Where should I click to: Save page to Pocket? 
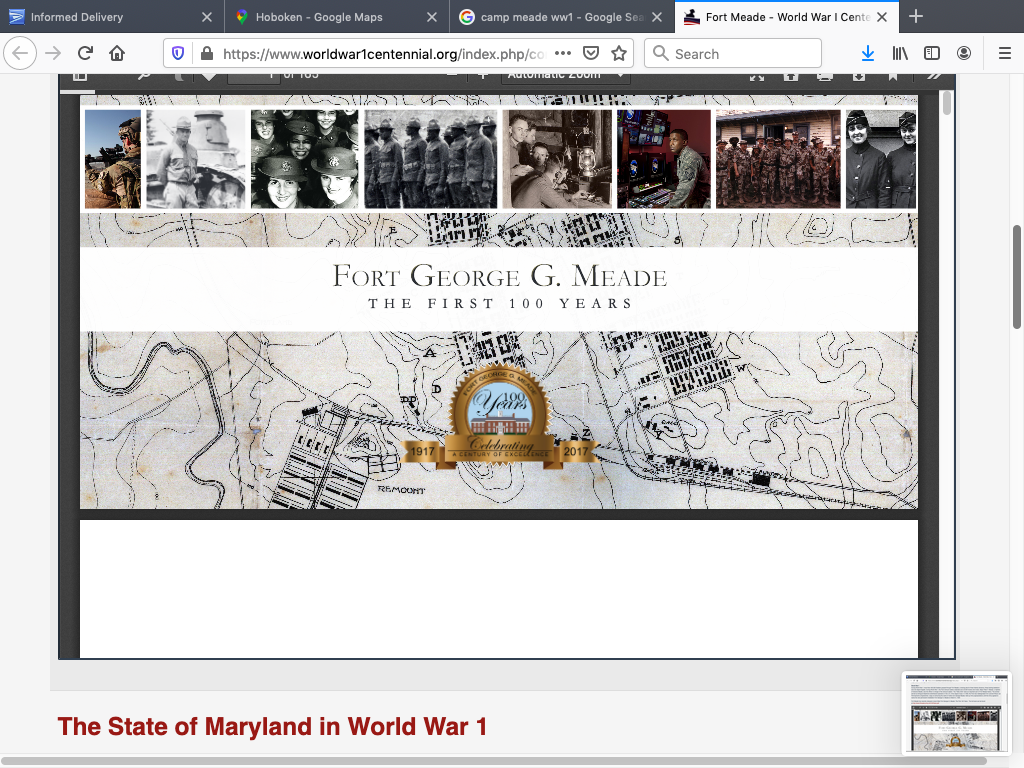[x=591, y=54]
